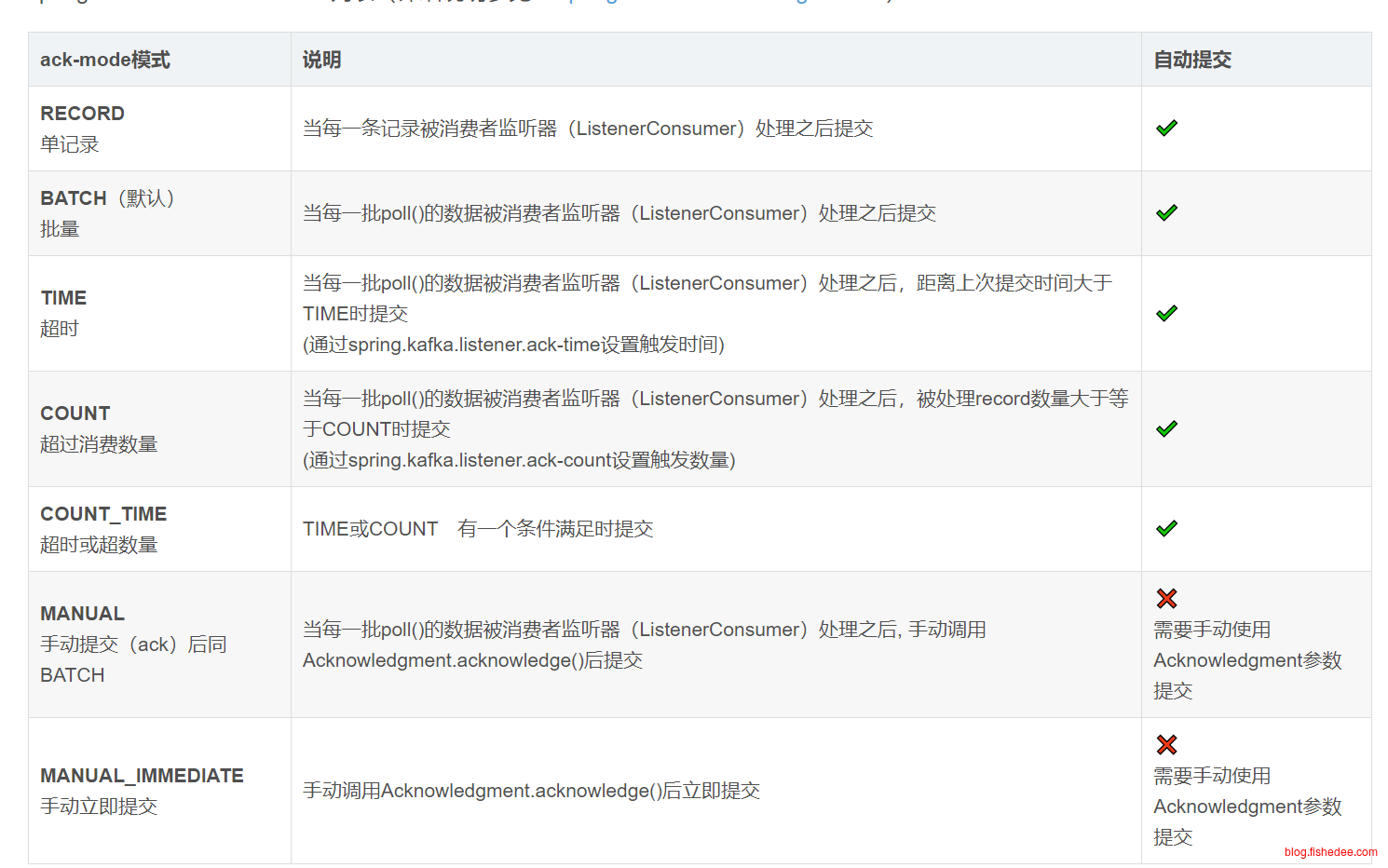Click the red X in the MANUAL_IMMEDIATE row

pos(1166,745)
